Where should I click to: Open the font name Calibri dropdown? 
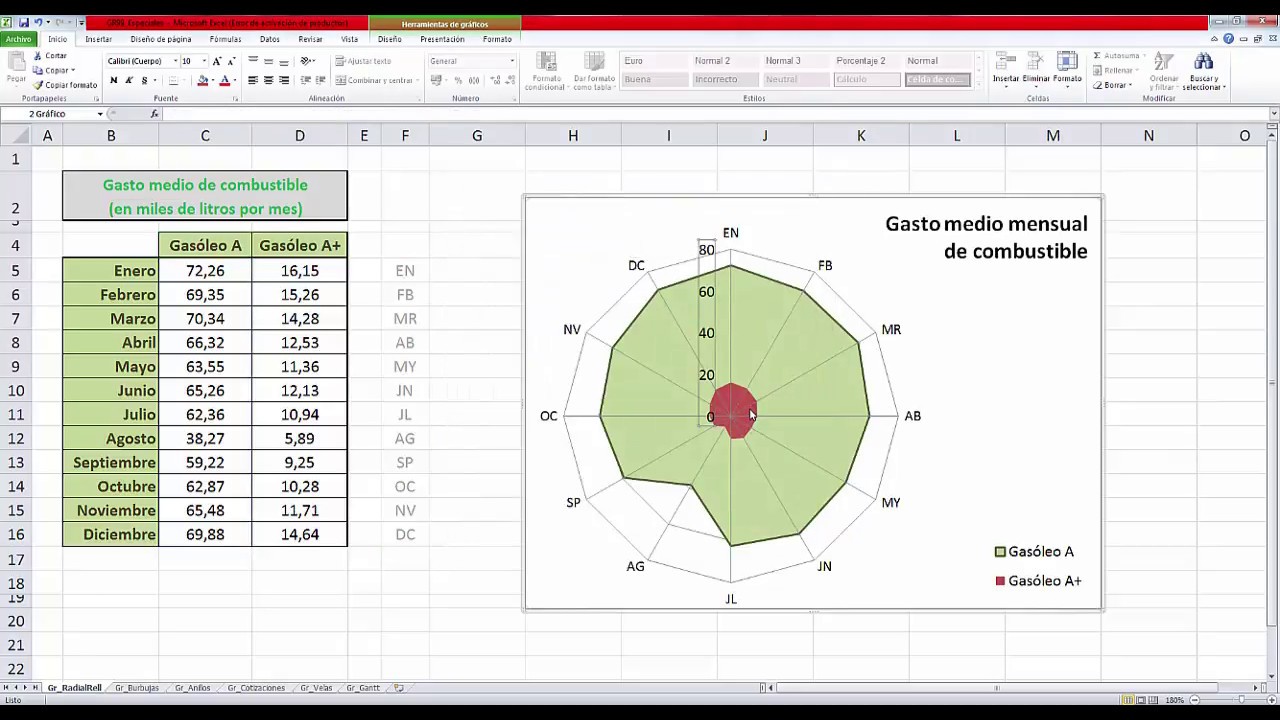175,61
